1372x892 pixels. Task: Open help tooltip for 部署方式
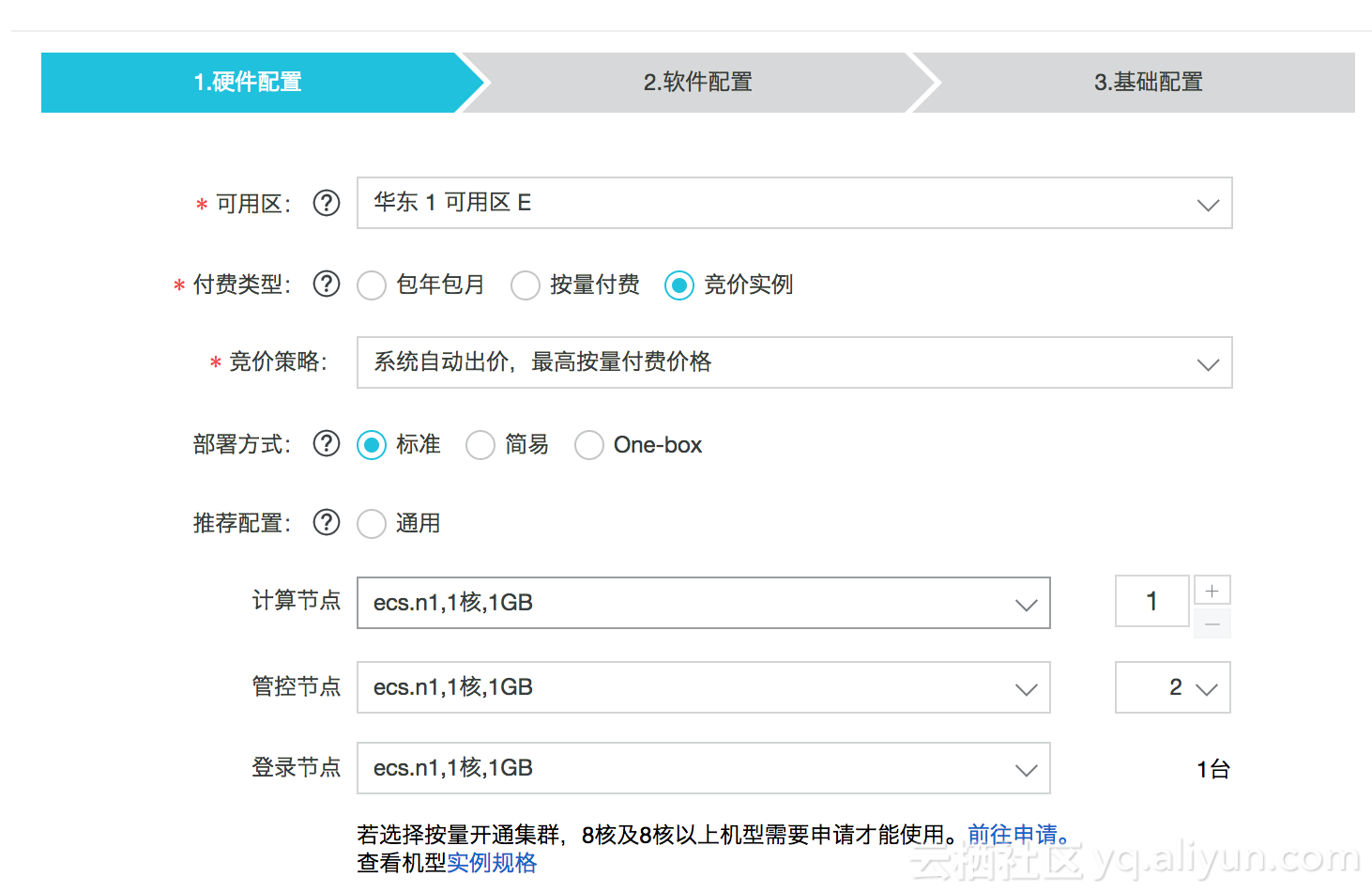pos(327,443)
